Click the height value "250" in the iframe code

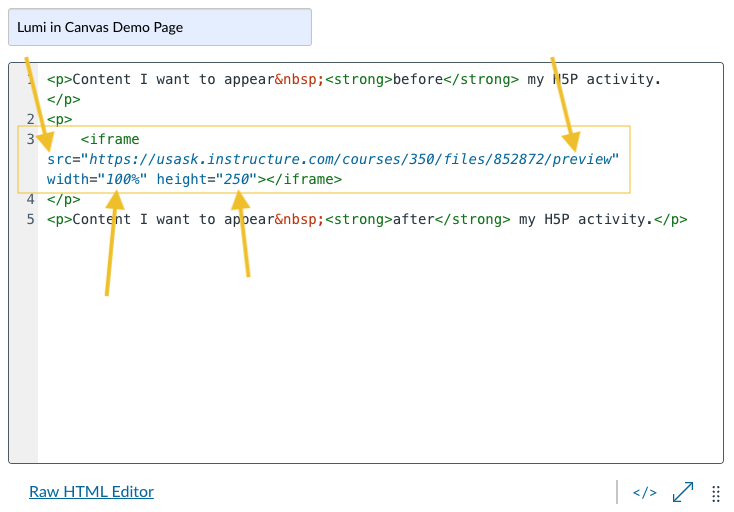(x=236, y=179)
